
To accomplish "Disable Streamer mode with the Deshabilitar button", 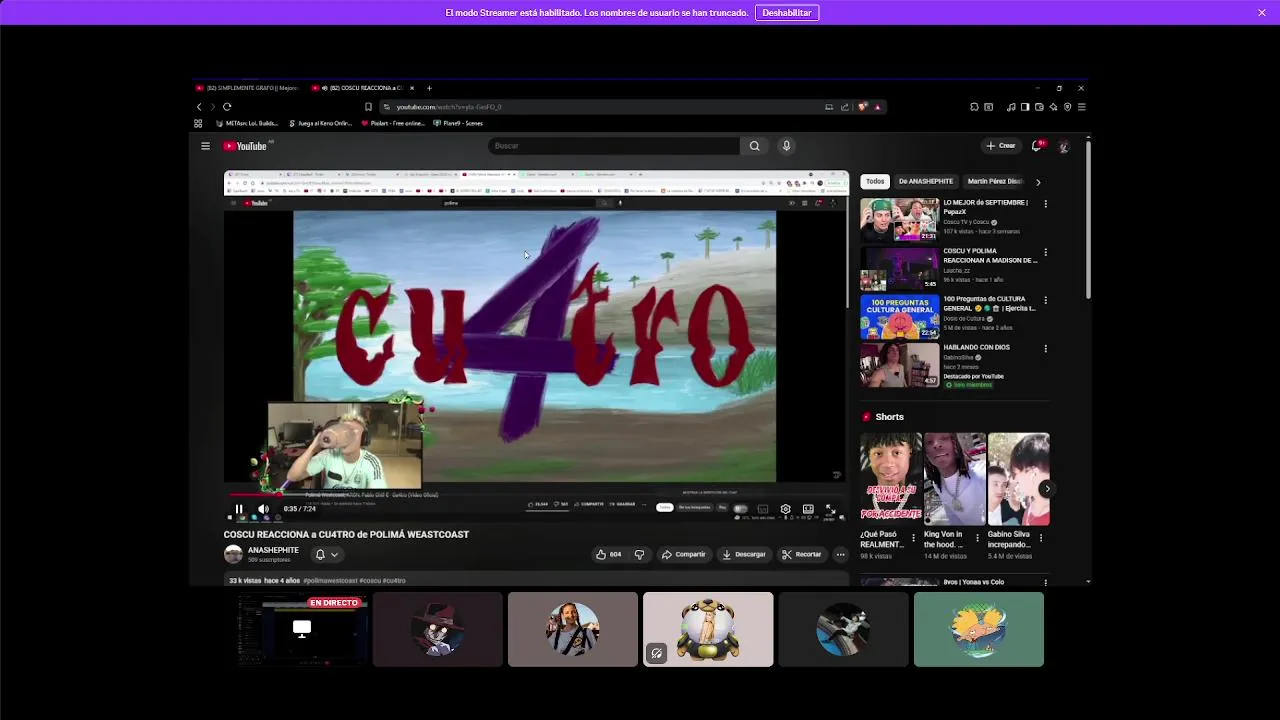I will (x=787, y=13).
